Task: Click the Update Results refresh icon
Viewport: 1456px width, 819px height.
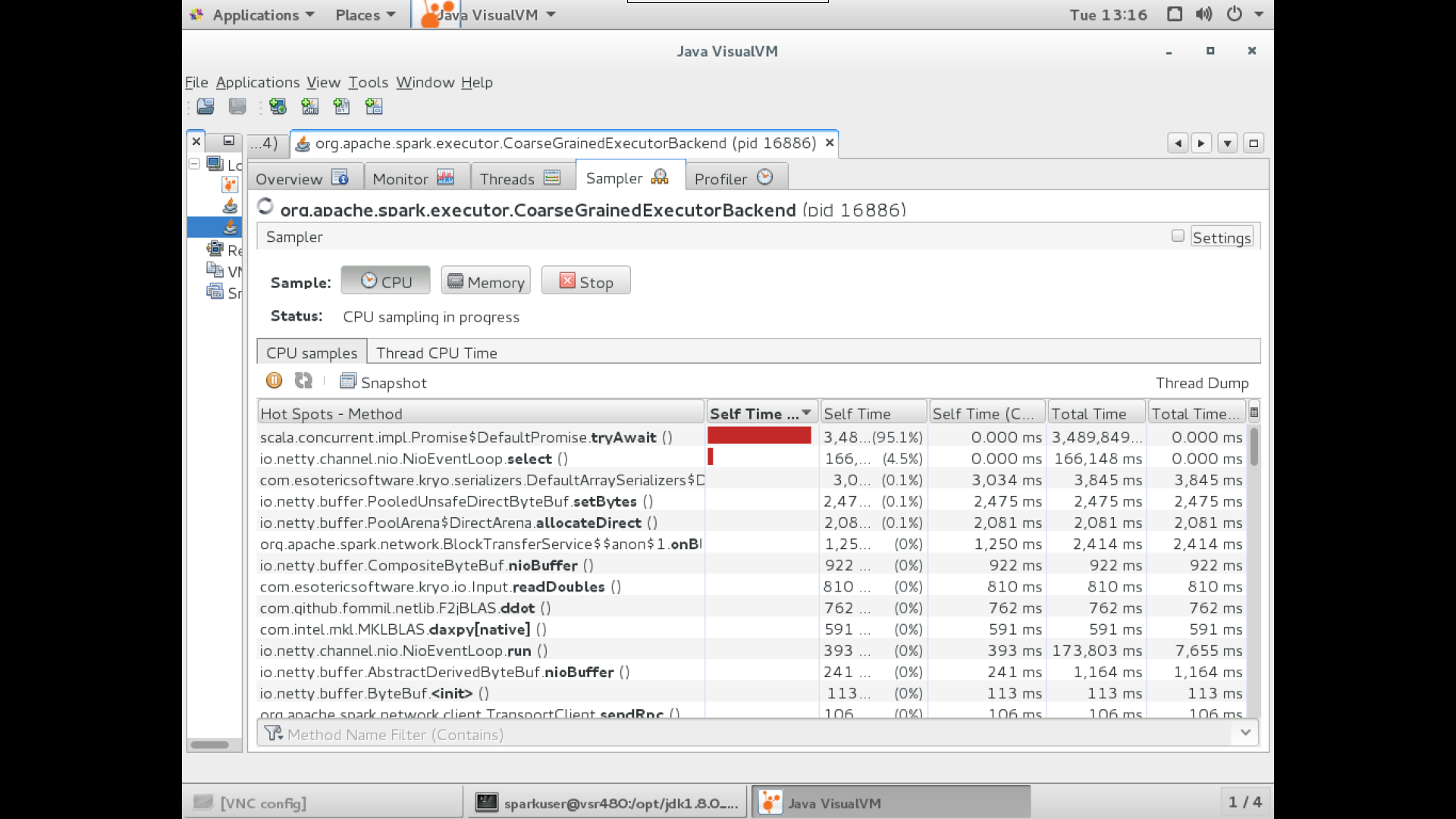Action: [303, 381]
